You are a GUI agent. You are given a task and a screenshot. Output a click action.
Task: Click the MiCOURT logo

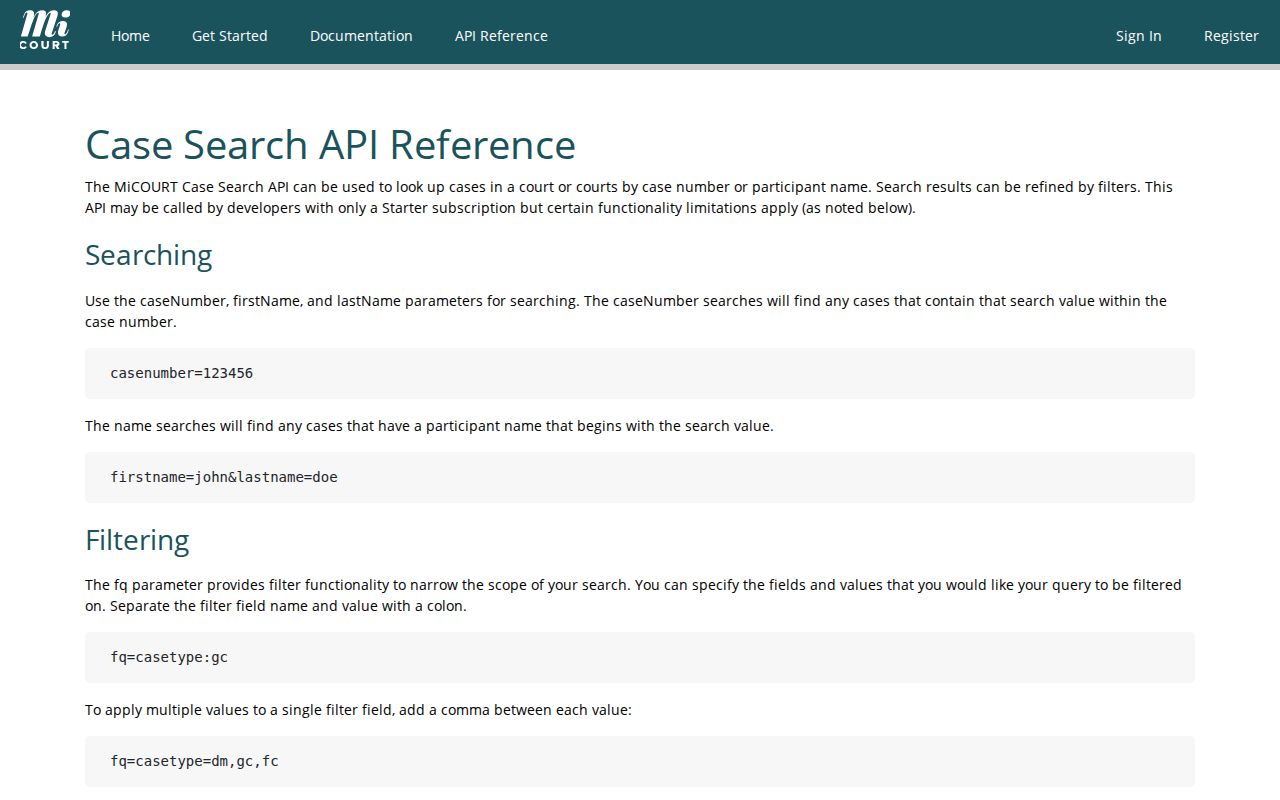point(45,31)
